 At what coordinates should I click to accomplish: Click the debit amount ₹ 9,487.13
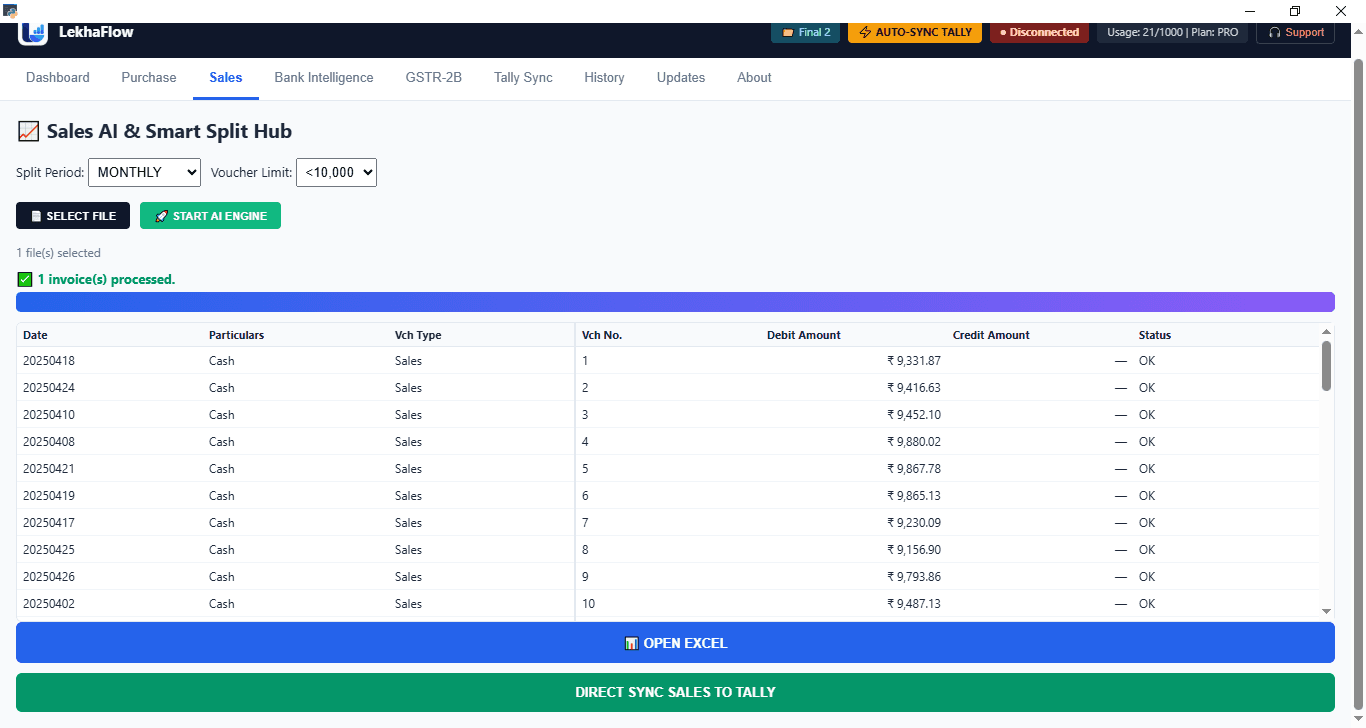click(914, 604)
